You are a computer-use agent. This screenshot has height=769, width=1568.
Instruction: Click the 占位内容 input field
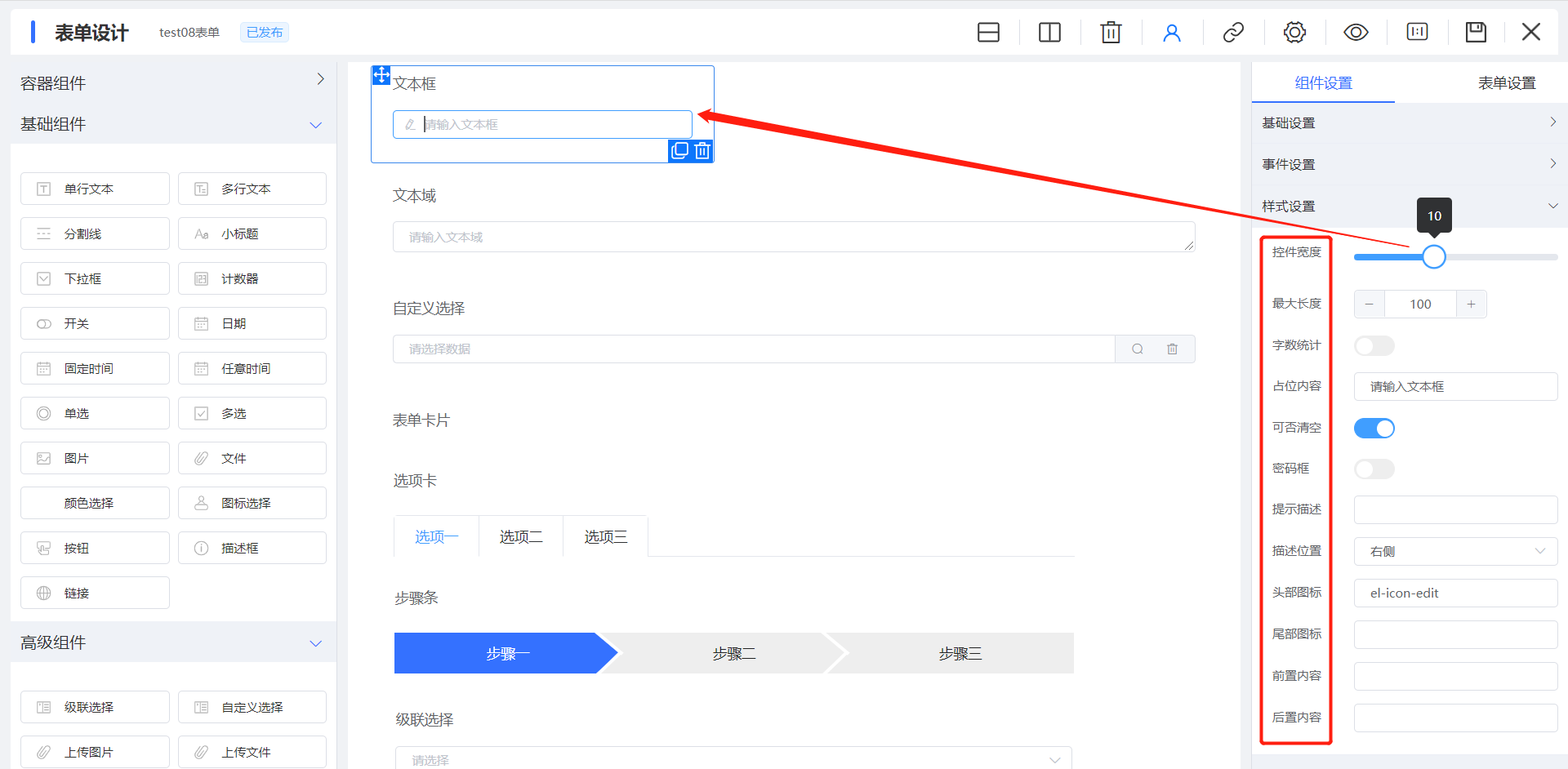1455,386
